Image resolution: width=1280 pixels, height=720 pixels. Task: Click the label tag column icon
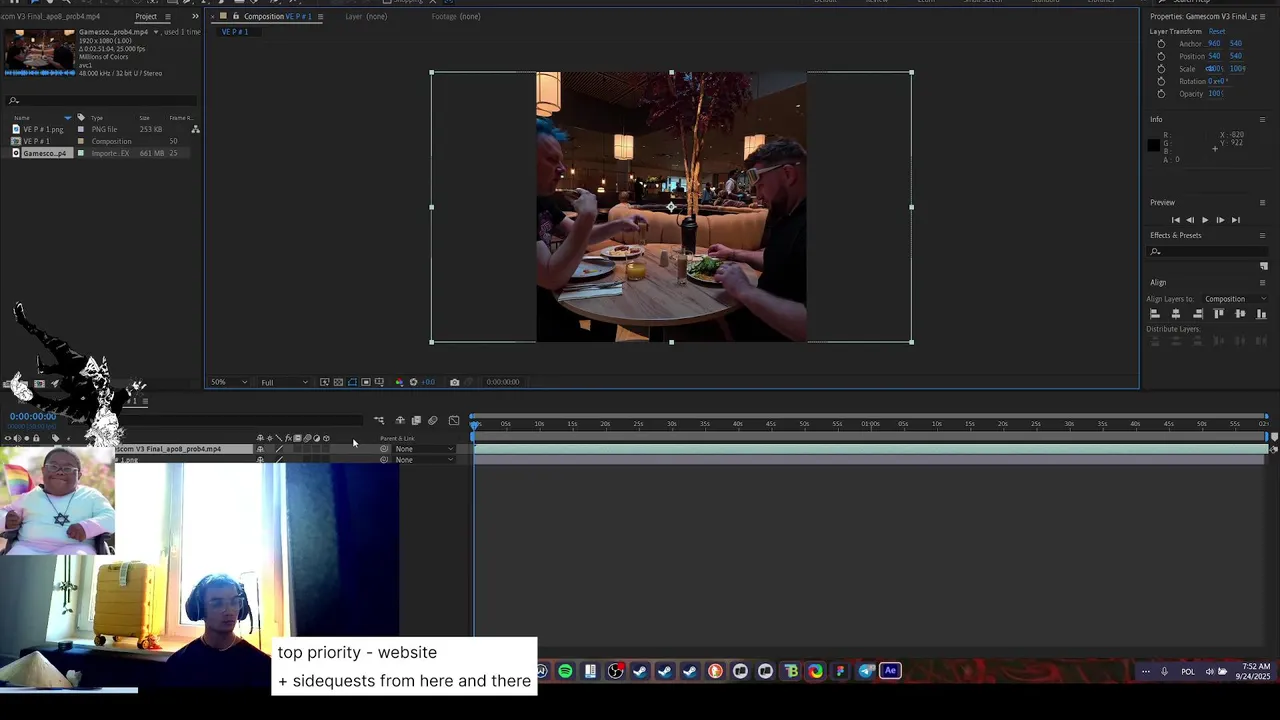[81, 118]
